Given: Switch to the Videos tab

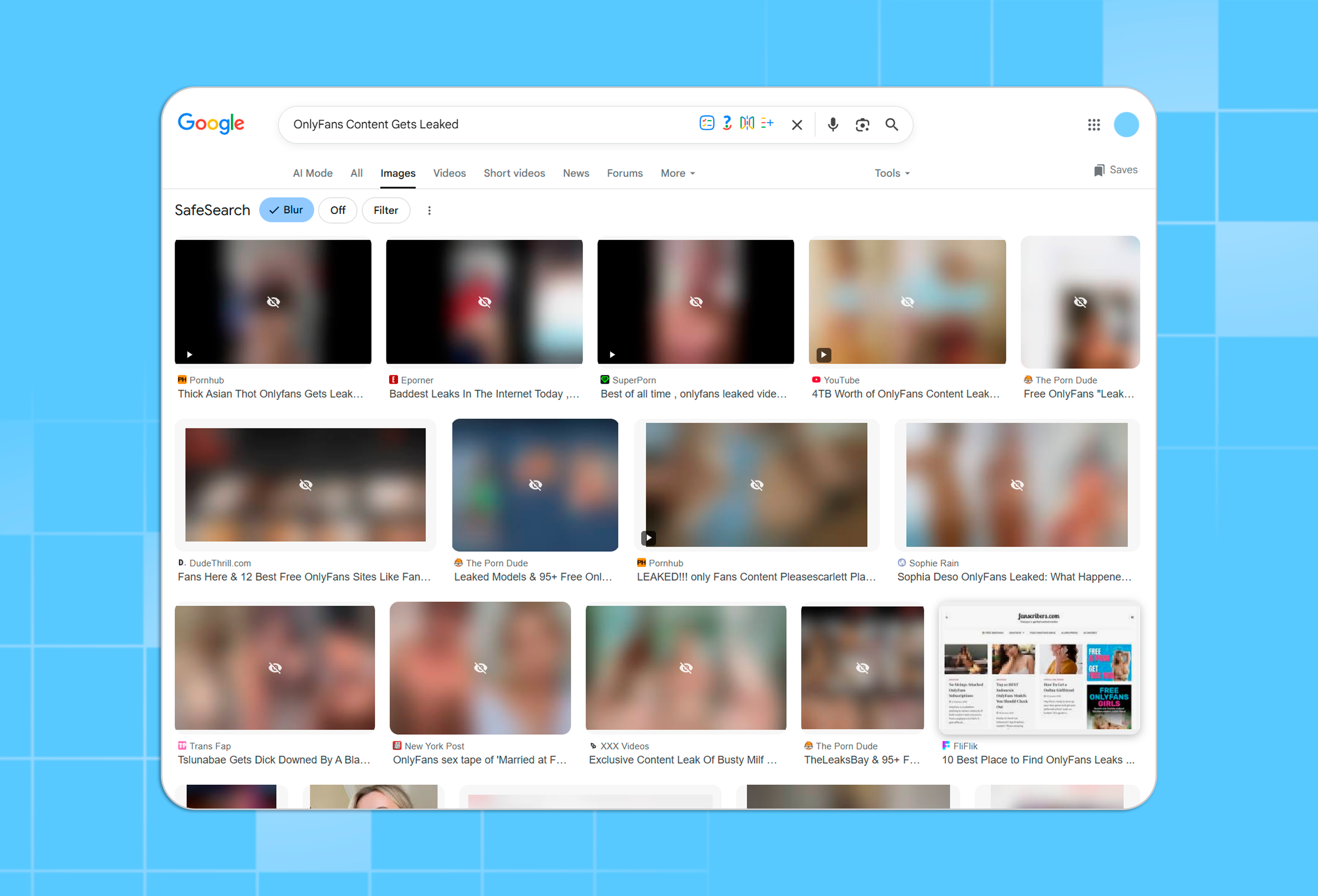Looking at the screenshot, I should tap(449, 173).
